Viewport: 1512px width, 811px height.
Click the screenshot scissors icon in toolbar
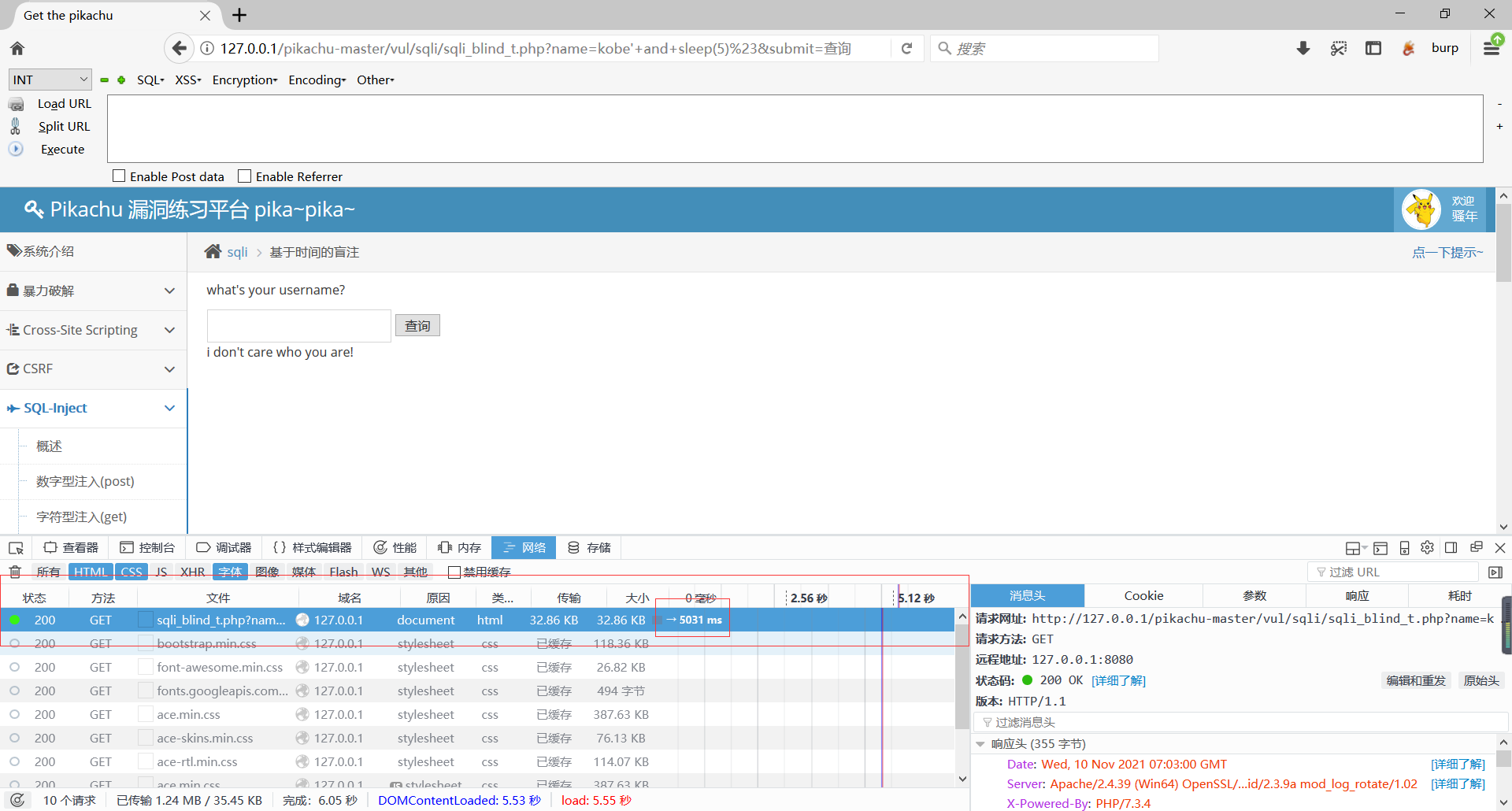pos(1338,48)
